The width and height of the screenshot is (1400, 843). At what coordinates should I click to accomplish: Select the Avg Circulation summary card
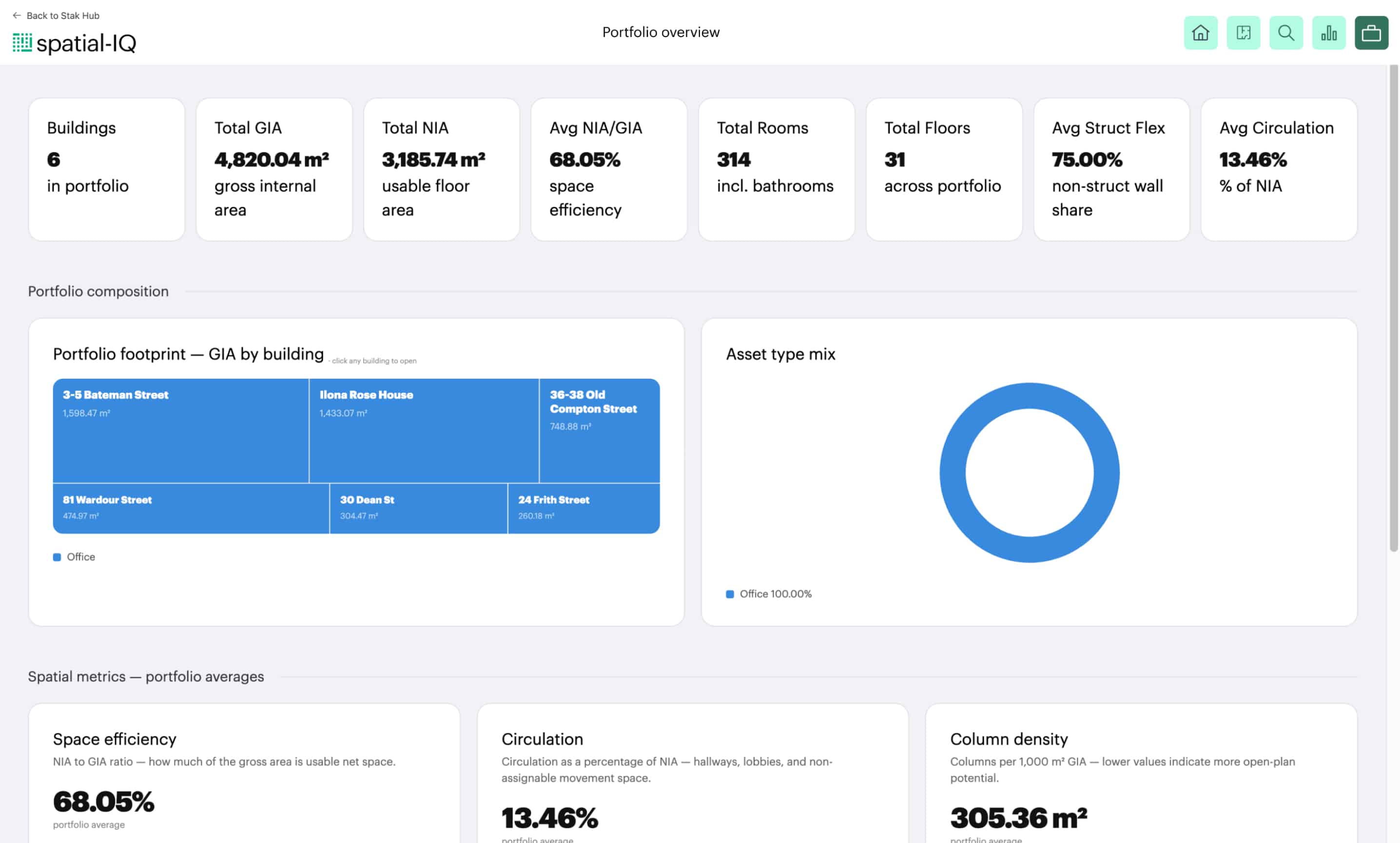(1279, 169)
